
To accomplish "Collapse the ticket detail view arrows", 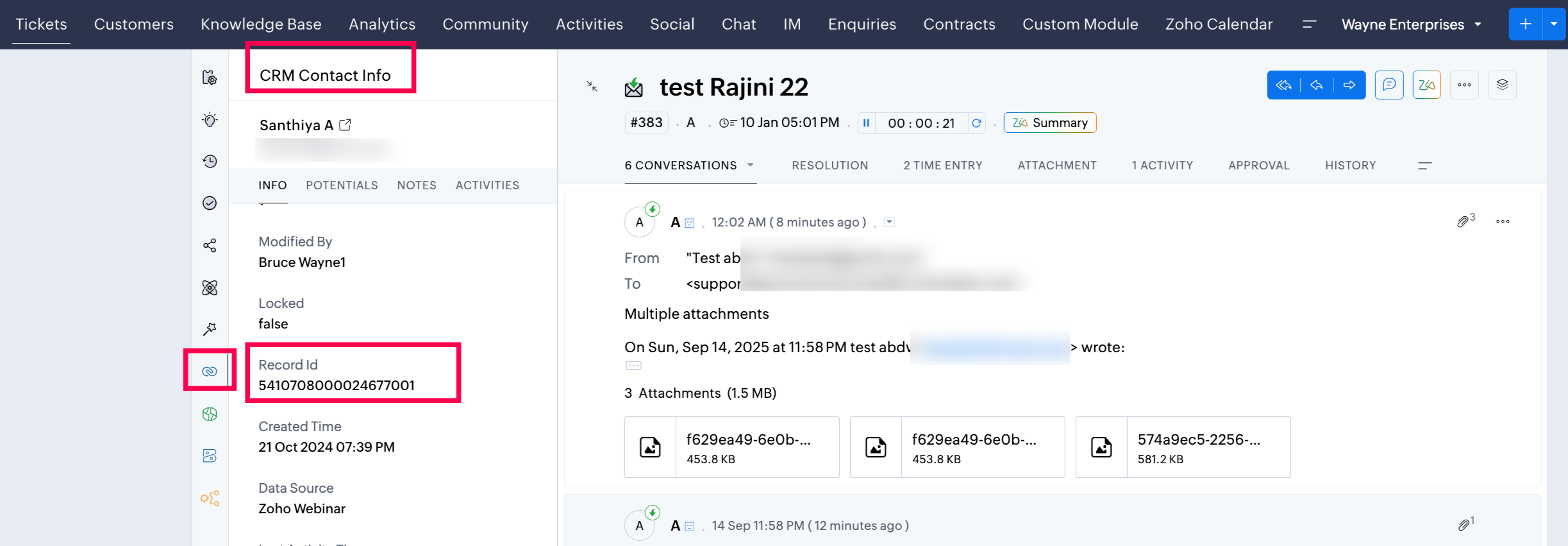I will click(x=592, y=86).
